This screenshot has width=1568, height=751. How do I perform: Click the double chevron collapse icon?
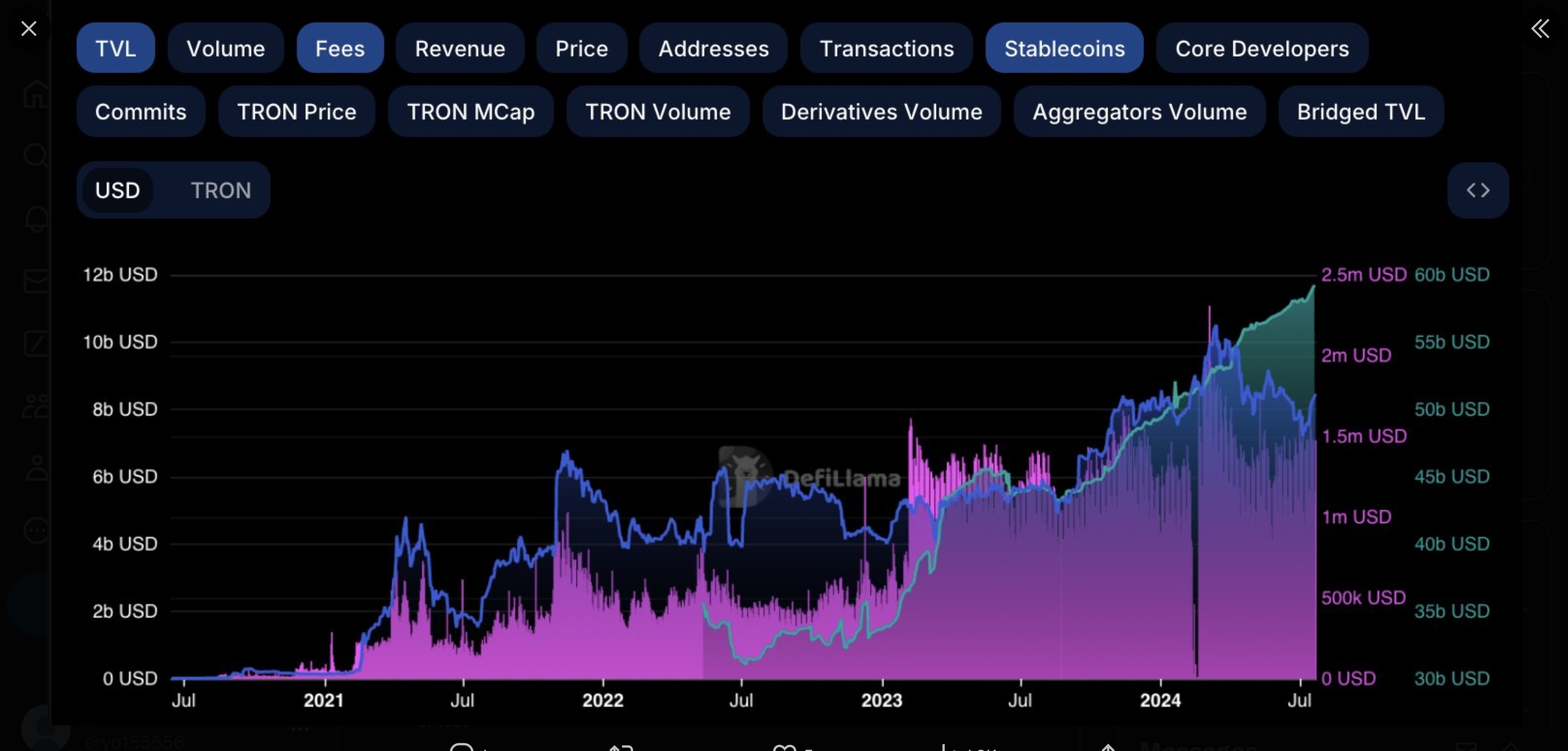click(x=1539, y=29)
